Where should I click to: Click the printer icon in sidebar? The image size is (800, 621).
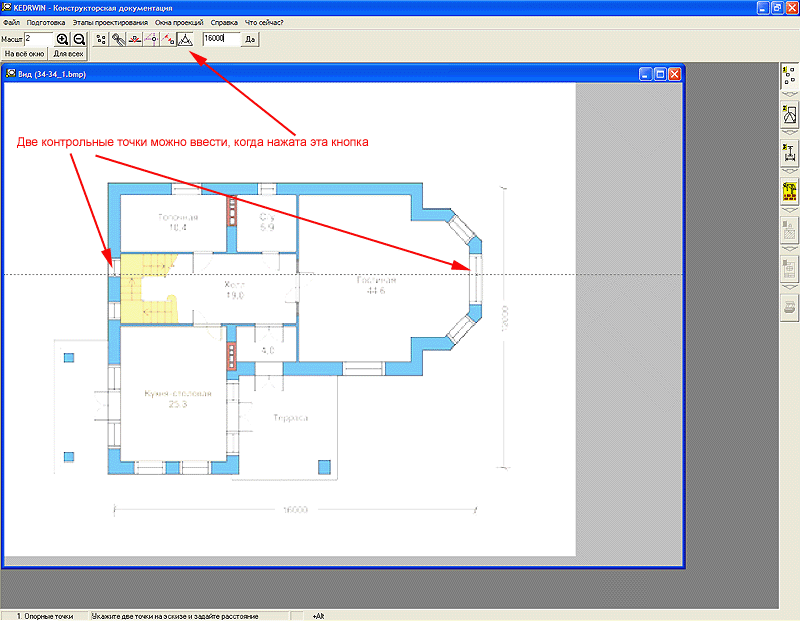(789, 308)
